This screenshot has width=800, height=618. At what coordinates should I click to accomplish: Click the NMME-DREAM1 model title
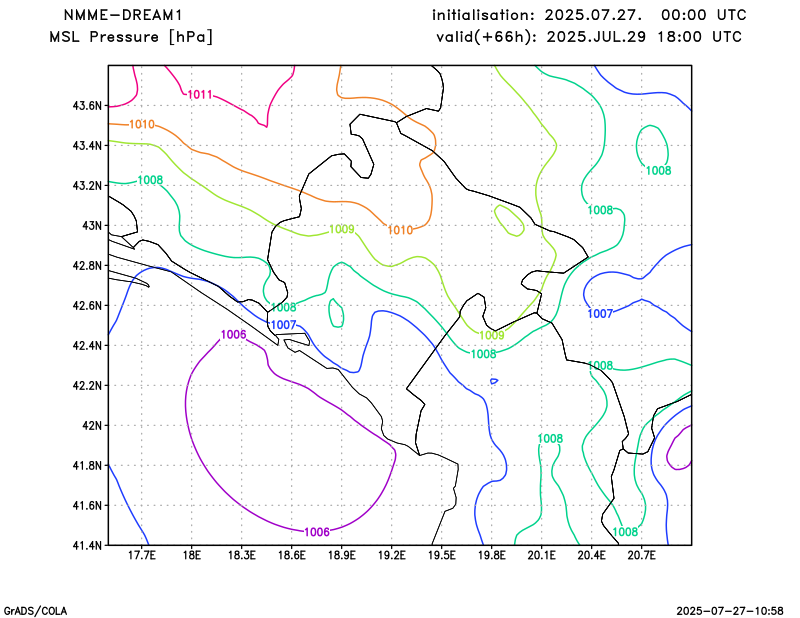coord(123,15)
